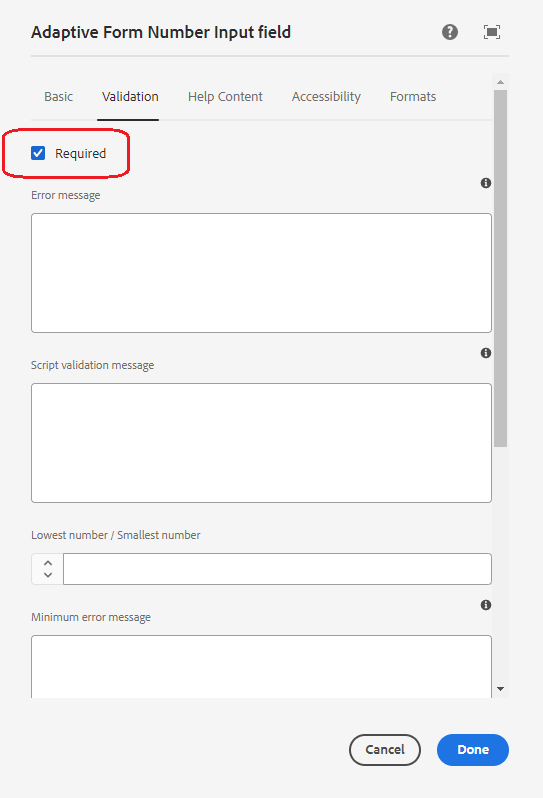Toggle fullscreen dialog icon

(492, 32)
